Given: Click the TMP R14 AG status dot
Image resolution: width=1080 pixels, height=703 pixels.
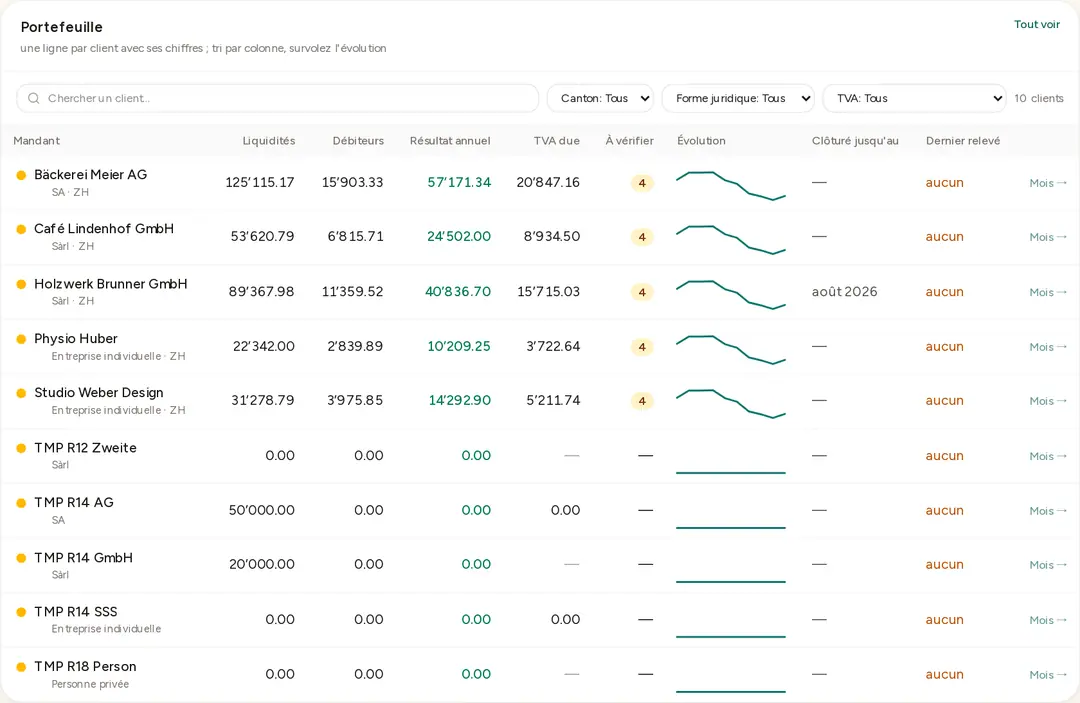Looking at the screenshot, I should tap(21, 503).
